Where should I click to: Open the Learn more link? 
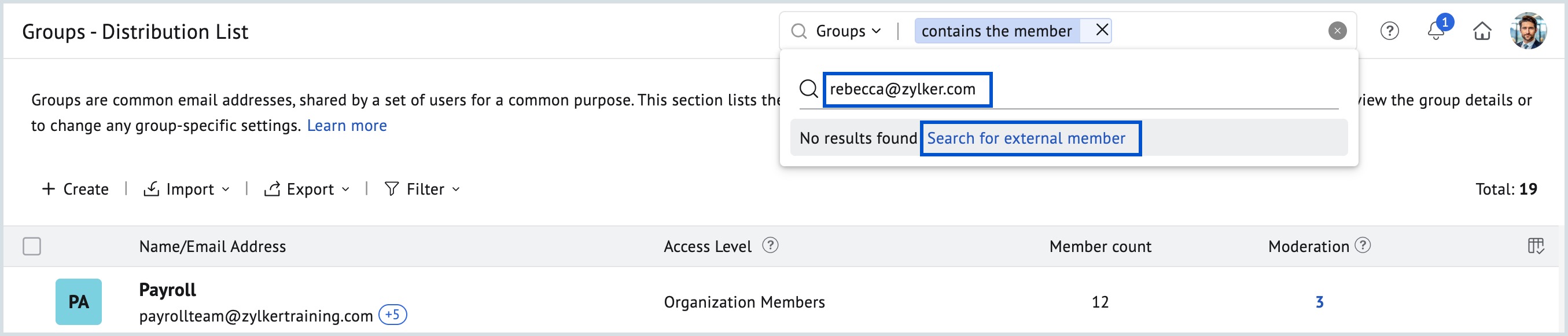point(348,125)
